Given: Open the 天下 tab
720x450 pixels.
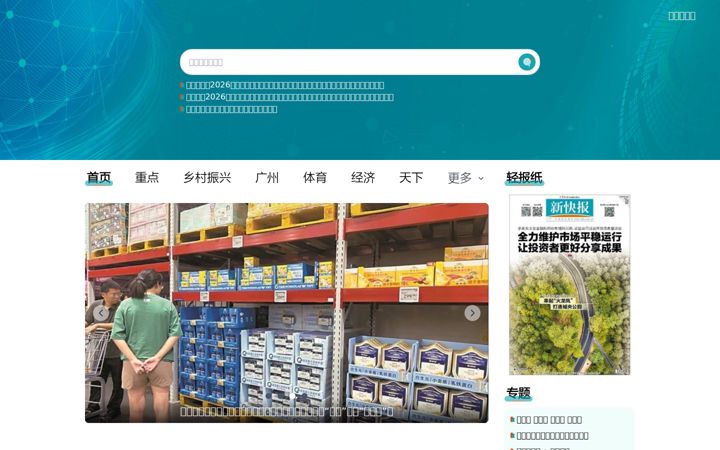Looking at the screenshot, I should (411, 177).
